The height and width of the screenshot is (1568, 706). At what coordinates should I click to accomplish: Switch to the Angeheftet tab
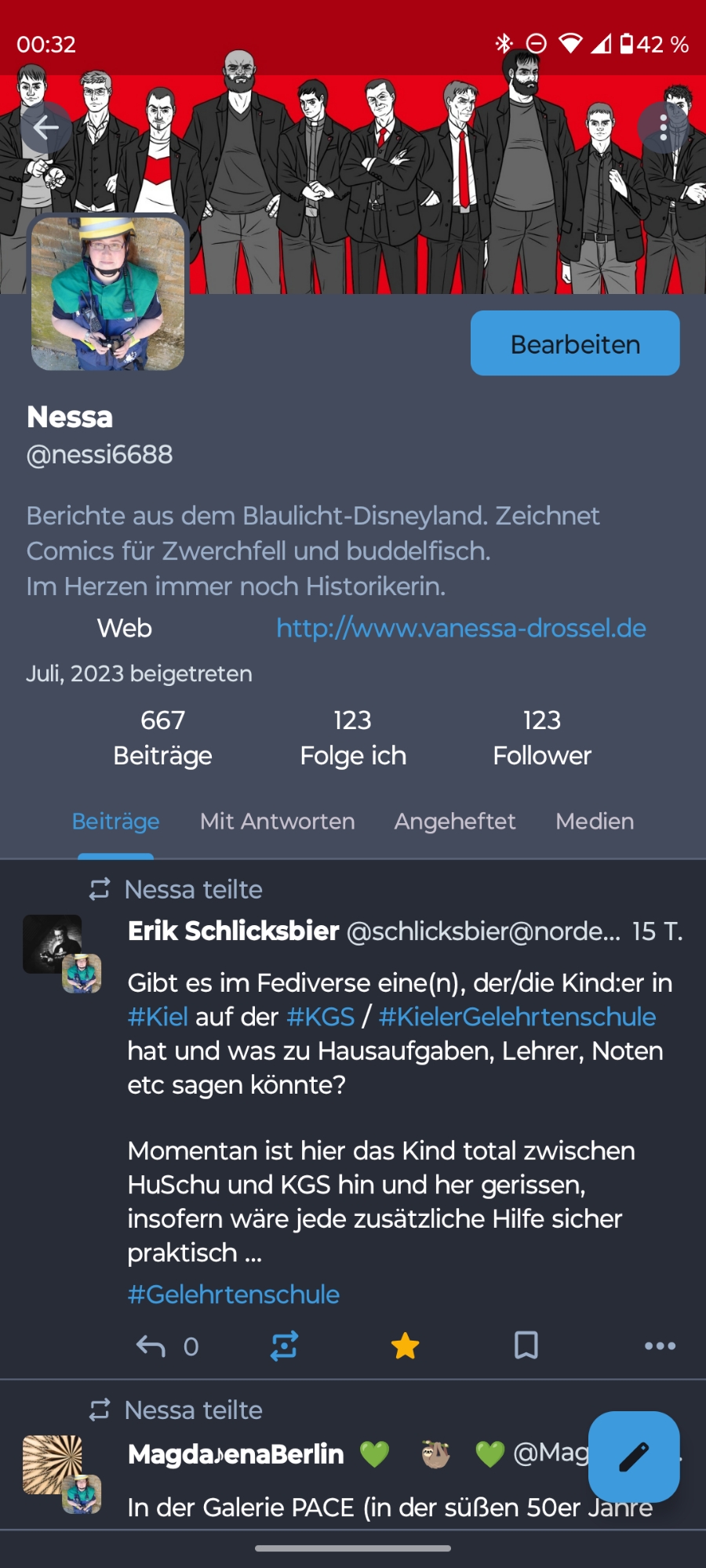tap(455, 822)
